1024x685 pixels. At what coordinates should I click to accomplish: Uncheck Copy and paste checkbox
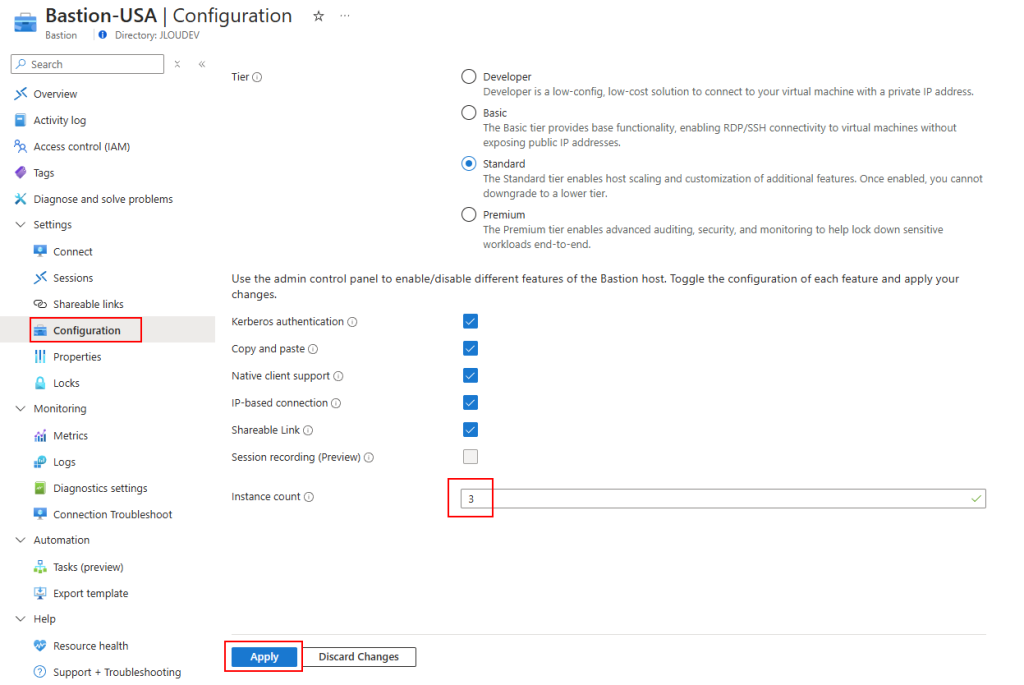470,348
